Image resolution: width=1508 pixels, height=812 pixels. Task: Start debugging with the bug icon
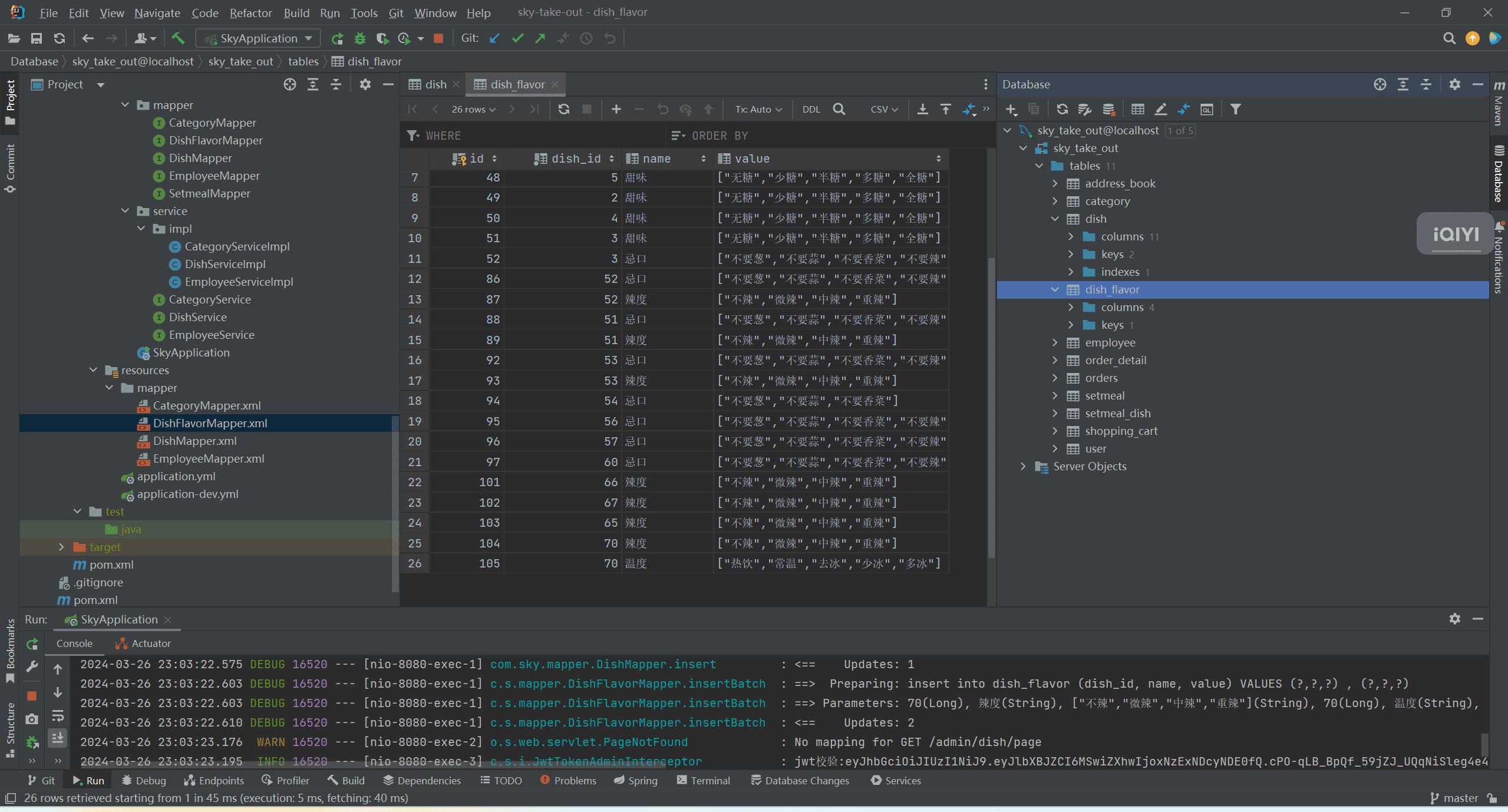pyautogui.click(x=359, y=38)
